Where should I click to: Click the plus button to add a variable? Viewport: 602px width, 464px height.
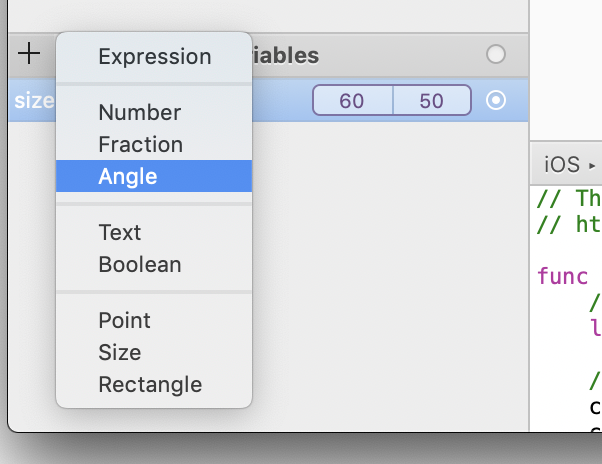(29, 54)
